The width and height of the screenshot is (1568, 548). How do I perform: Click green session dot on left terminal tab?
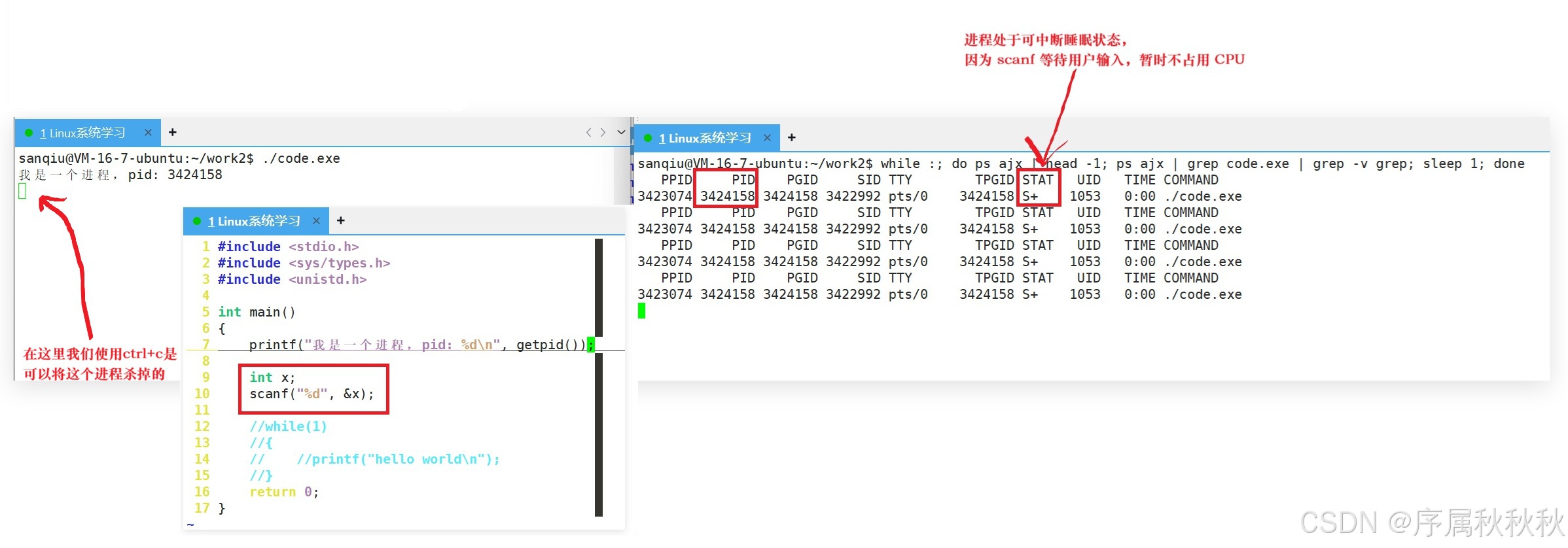(29, 133)
